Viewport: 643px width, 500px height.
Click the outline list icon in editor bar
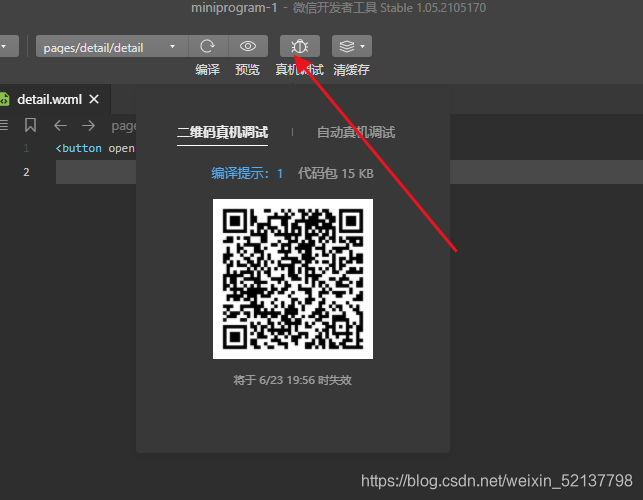[x=4, y=125]
